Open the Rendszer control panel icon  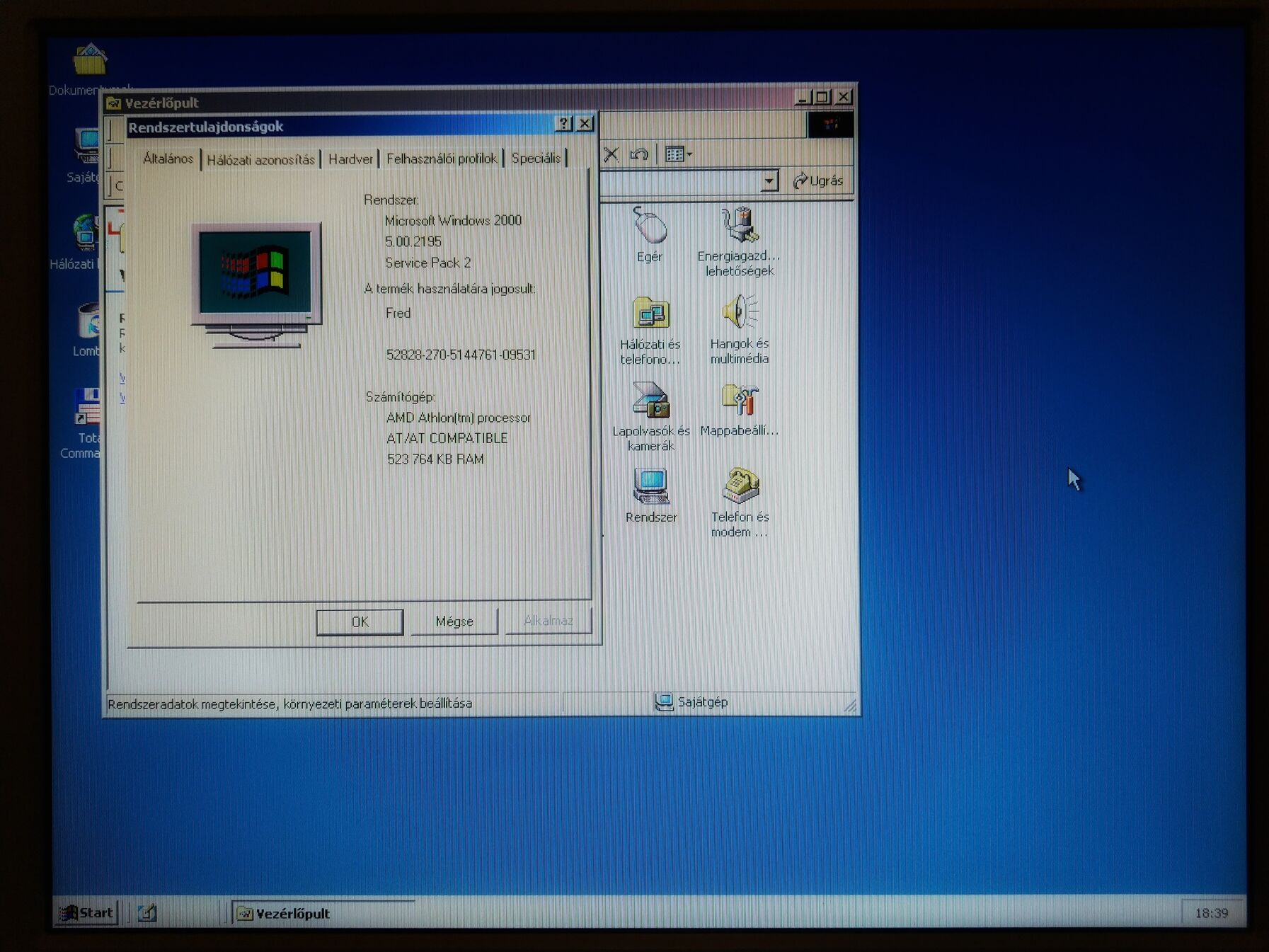point(651,496)
